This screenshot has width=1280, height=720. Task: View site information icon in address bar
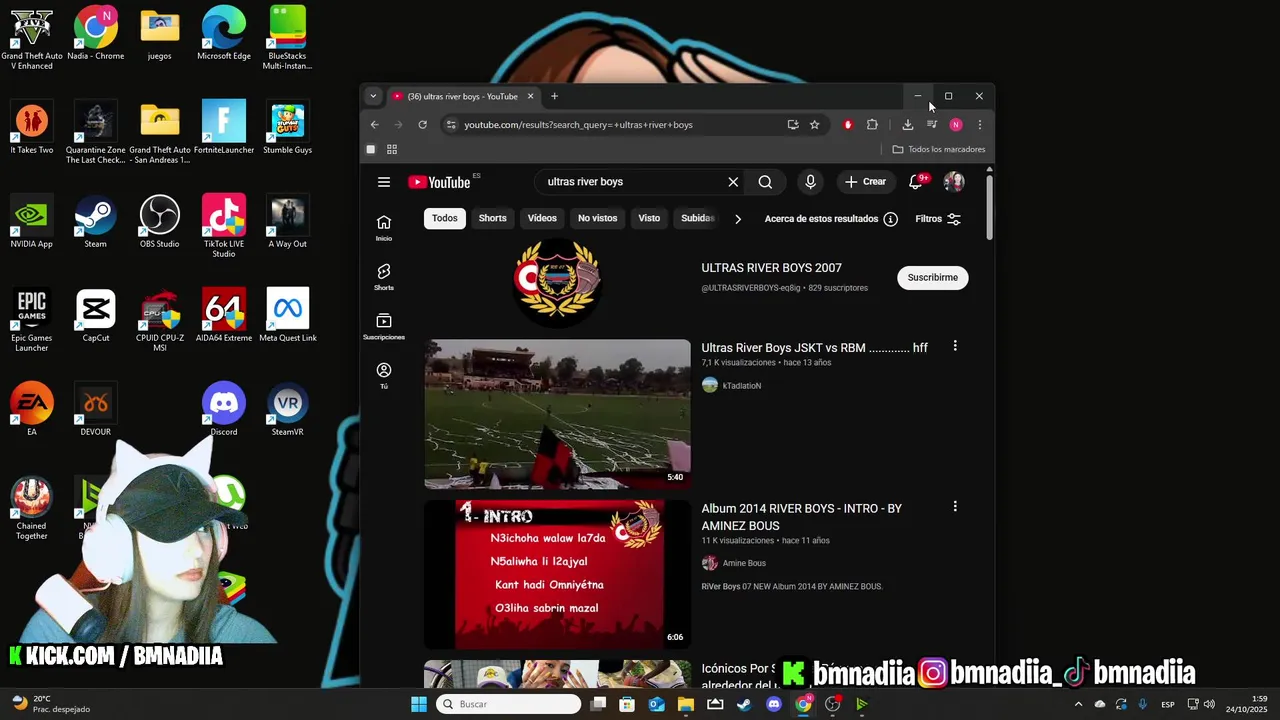tap(451, 125)
